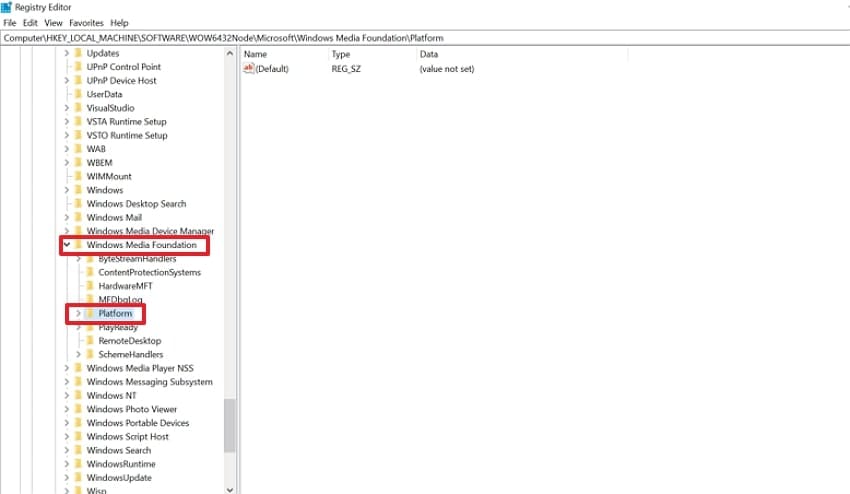Select the MFDbgLog key
This screenshot has width=850, height=494.
[120, 299]
